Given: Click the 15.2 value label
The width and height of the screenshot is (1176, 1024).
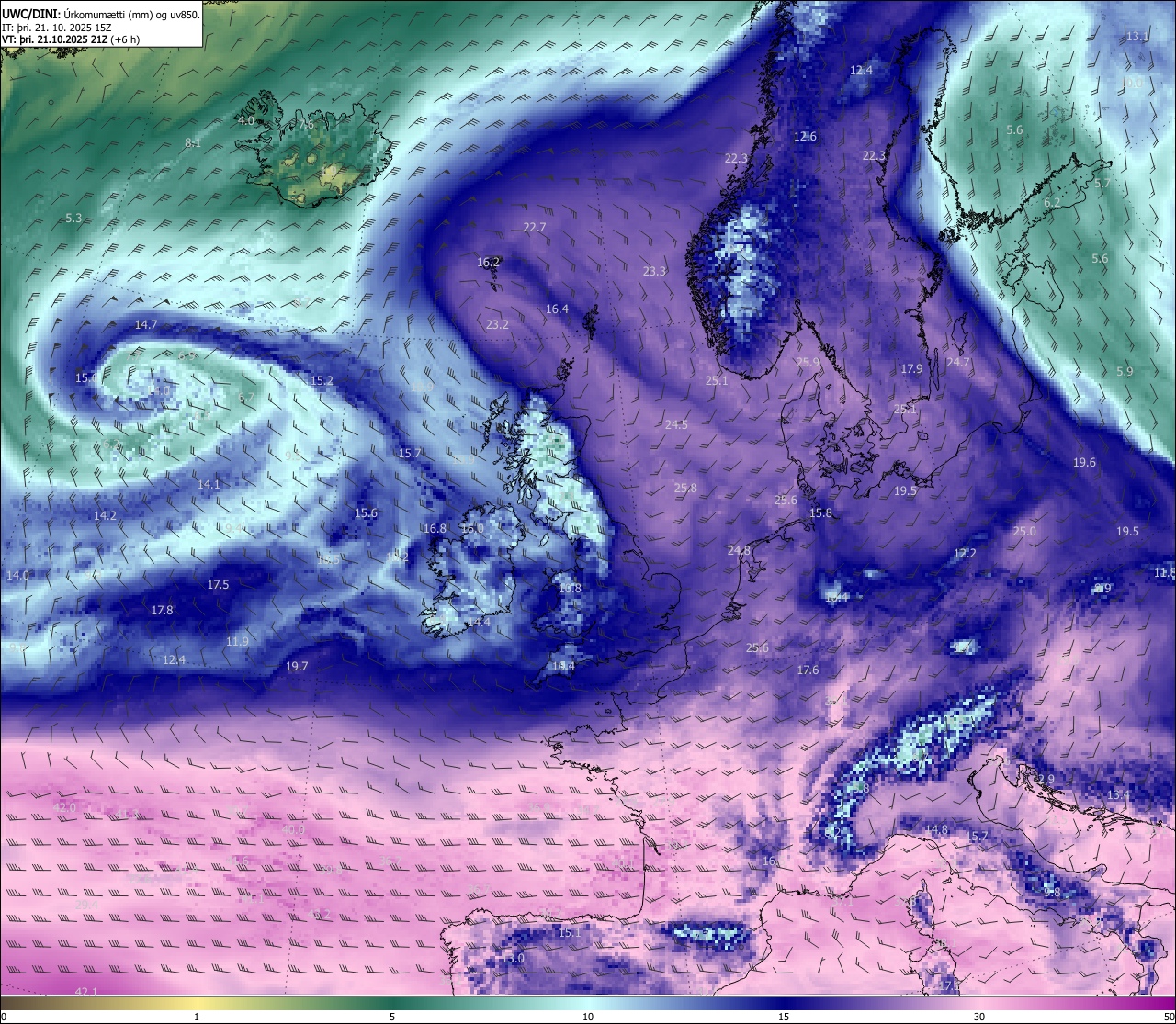Looking at the screenshot, I should 322,380.
